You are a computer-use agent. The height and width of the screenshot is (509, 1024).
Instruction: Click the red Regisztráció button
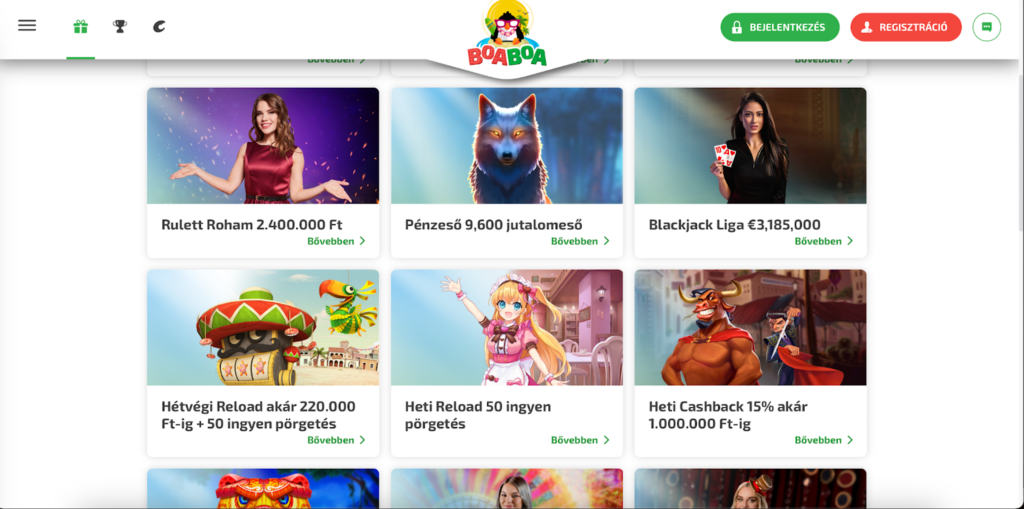coord(906,27)
